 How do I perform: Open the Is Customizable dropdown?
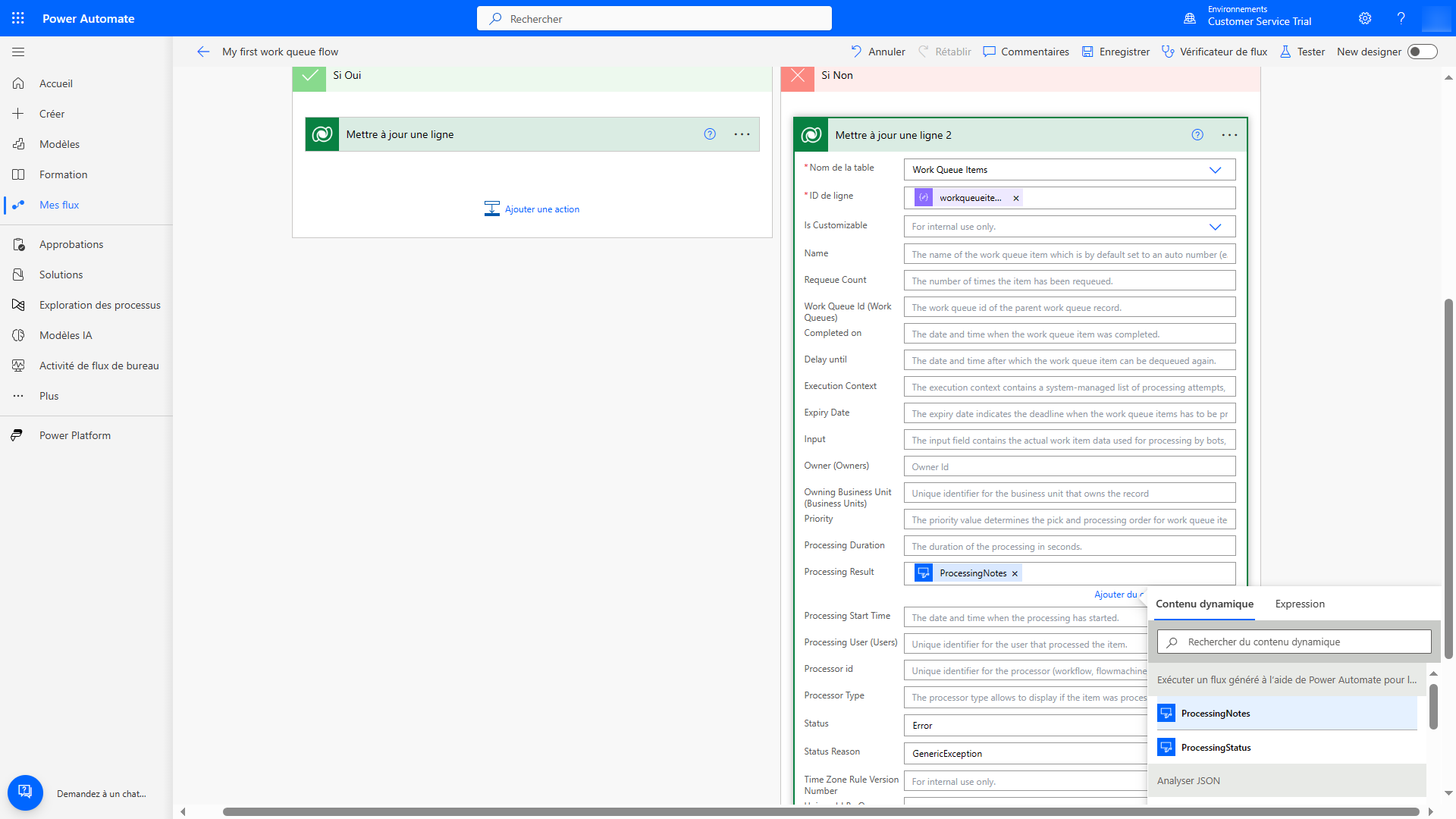pos(1215,227)
